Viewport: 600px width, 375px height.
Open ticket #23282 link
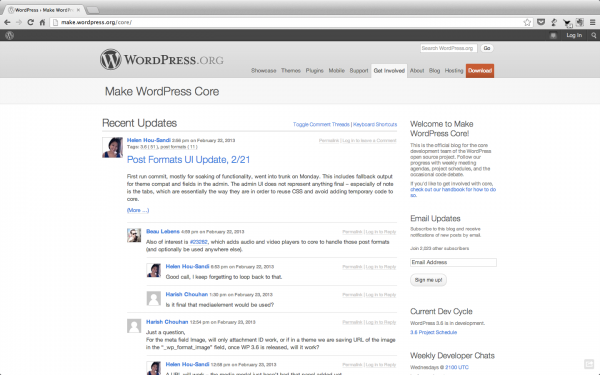pos(199,242)
